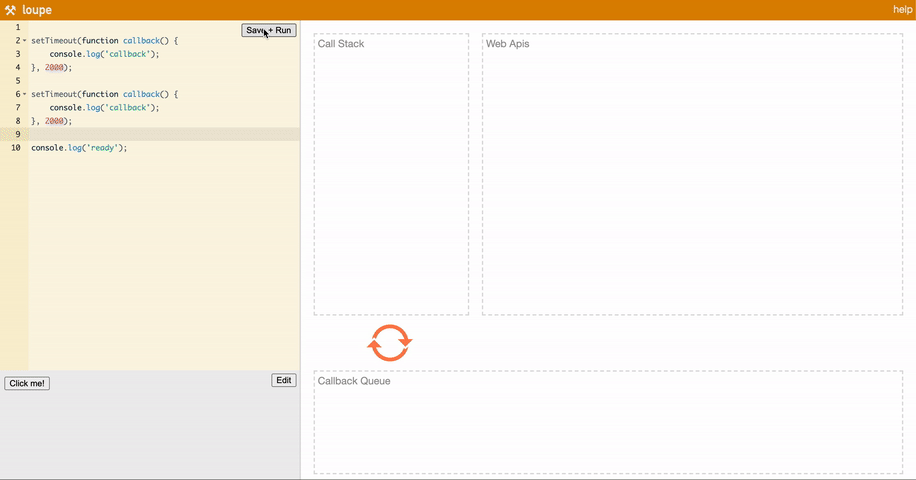Click the setTimeout call on line 6
Screen dimensions: 916x480
click(105, 95)
